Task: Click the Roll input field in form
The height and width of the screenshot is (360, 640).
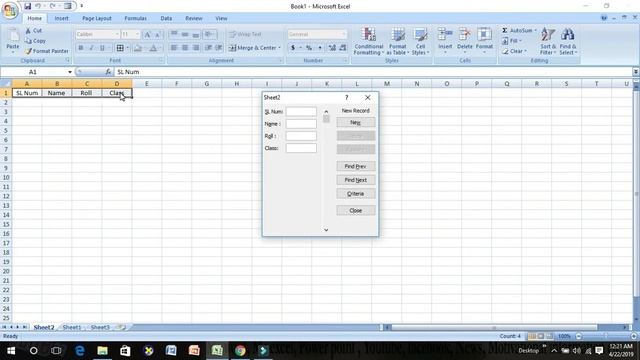Action: pos(301,136)
